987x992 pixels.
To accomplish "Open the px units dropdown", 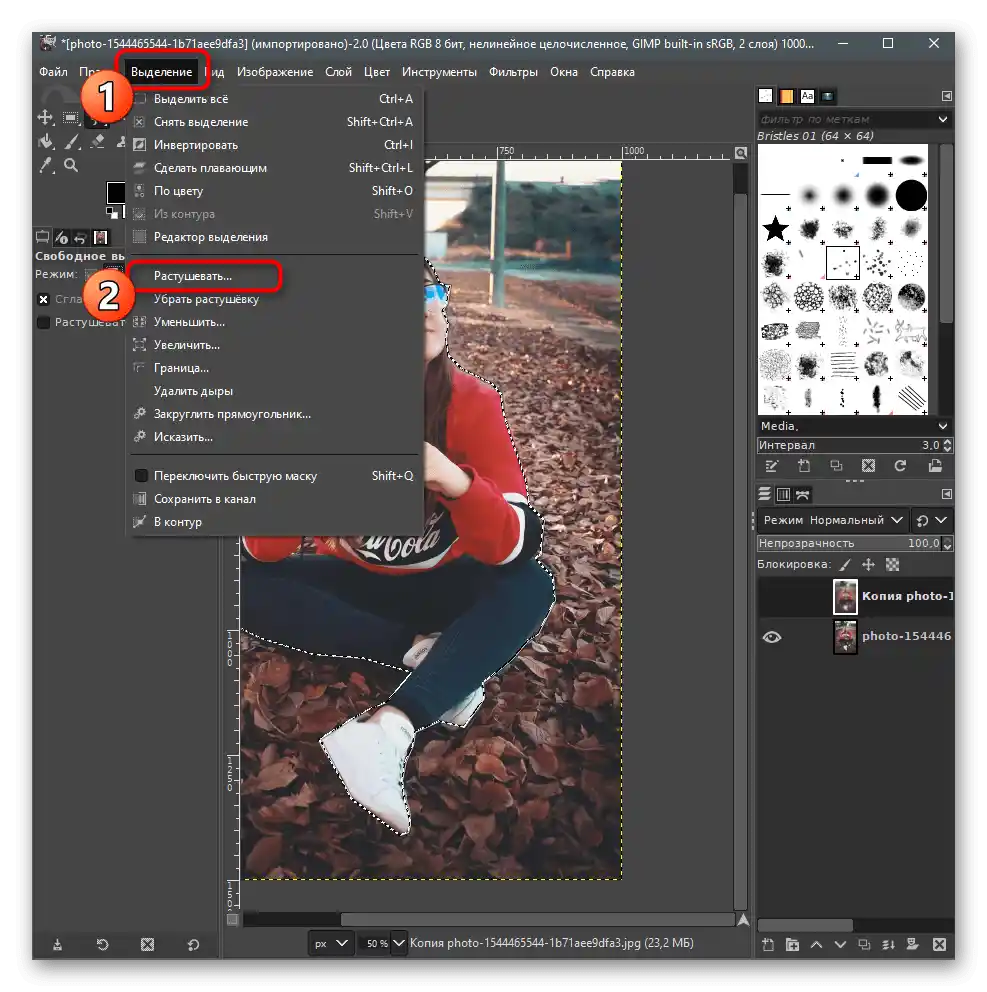I will pos(331,943).
